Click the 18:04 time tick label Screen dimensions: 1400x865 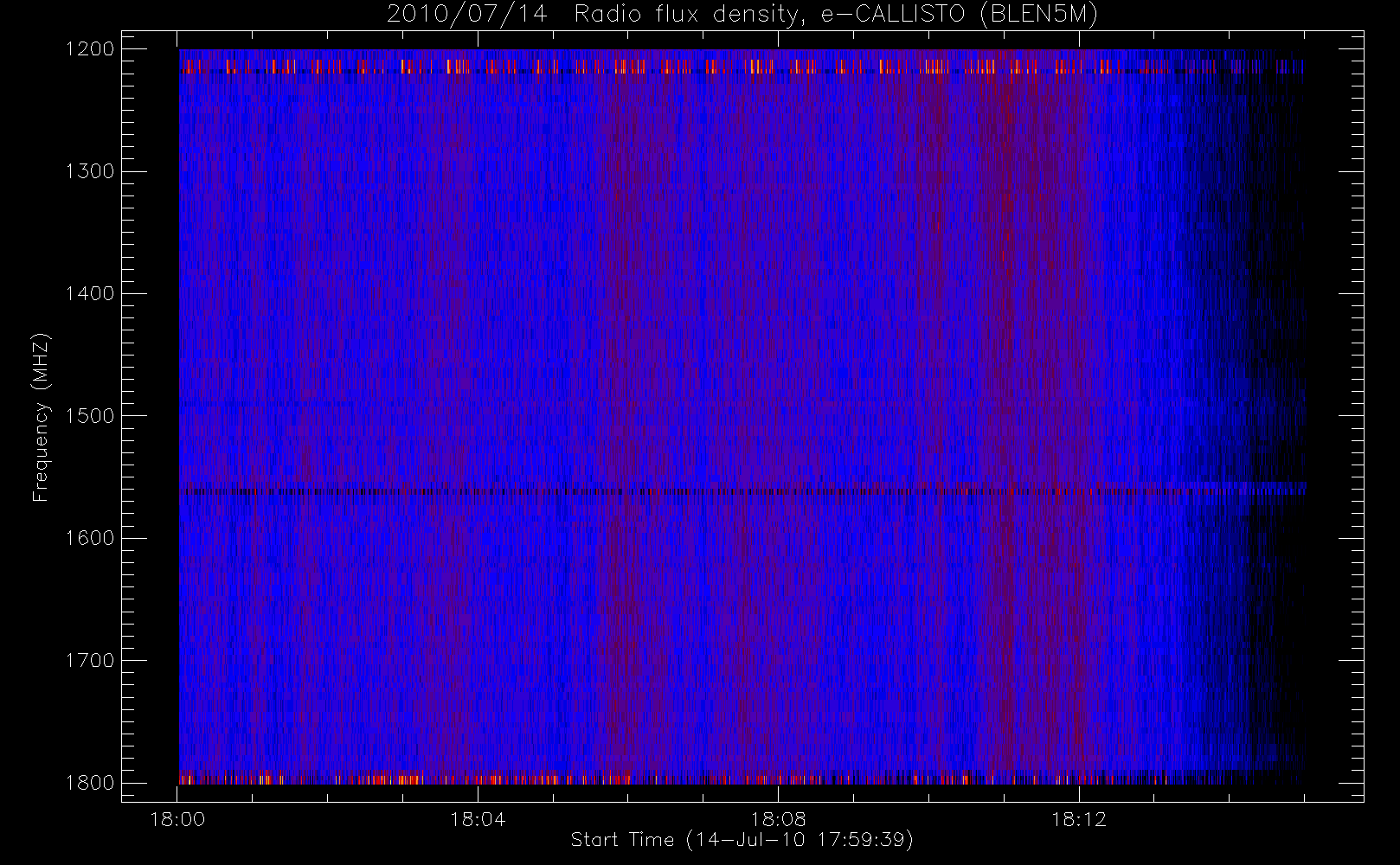point(478,819)
